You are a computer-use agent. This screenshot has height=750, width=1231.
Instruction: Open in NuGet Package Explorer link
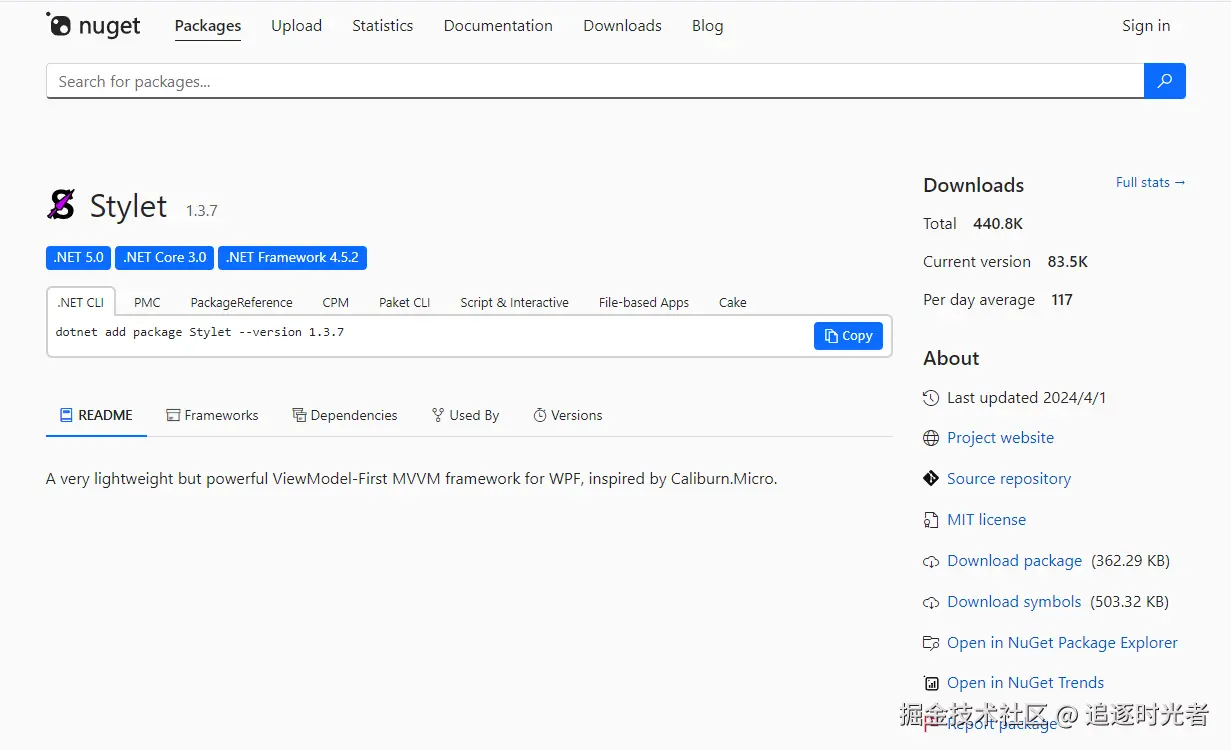[1062, 643]
